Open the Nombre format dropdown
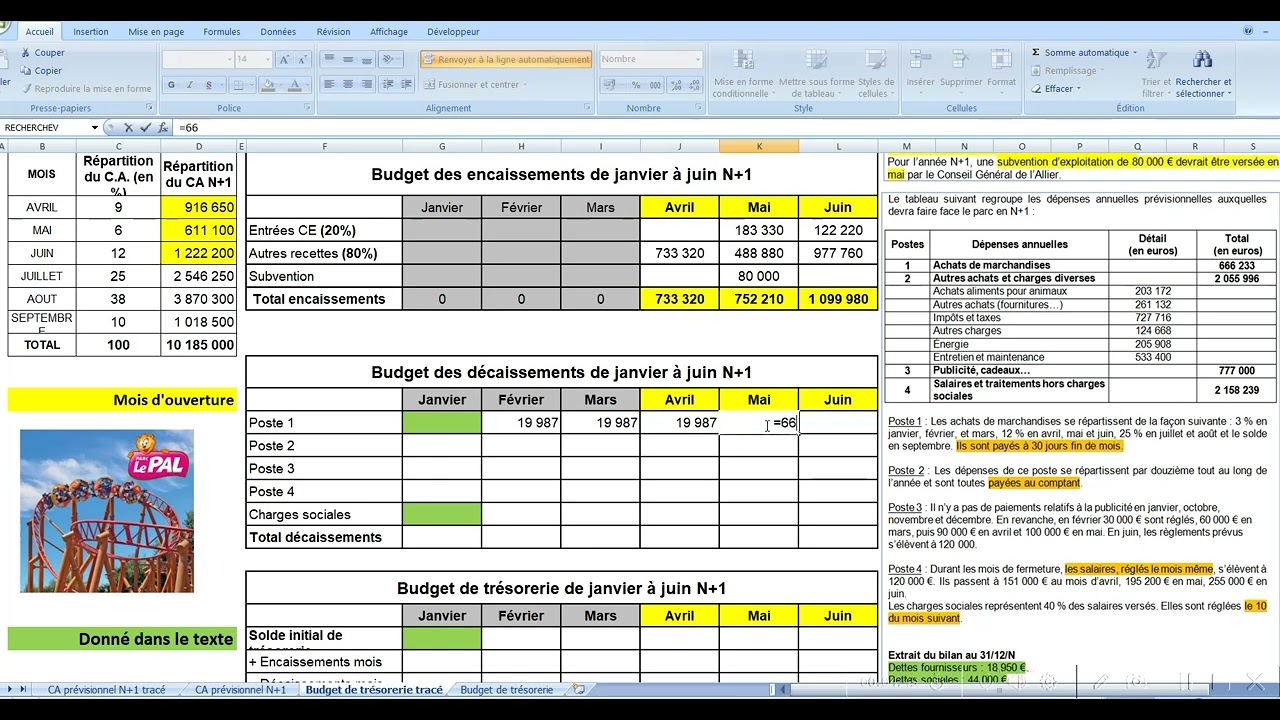The height and width of the screenshot is (720, 1280). point(697,59)
